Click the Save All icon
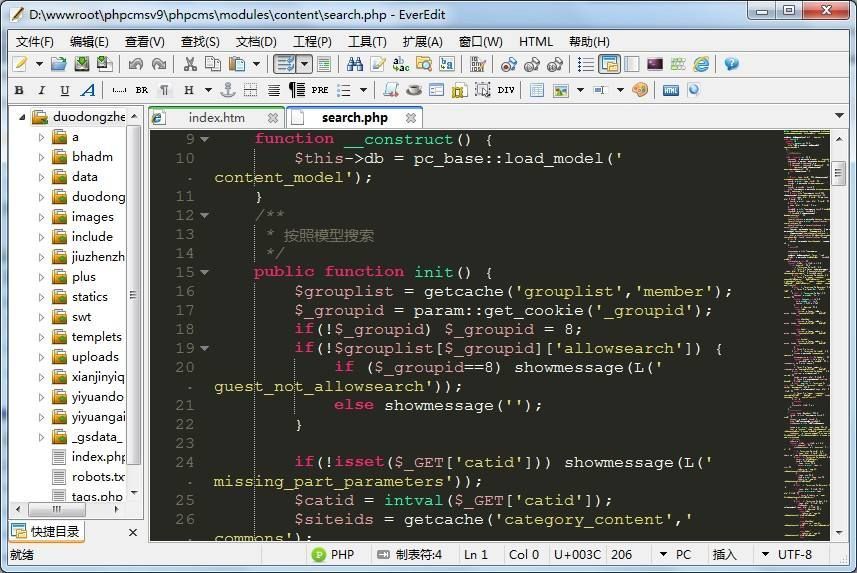Screen dimensions: 857x573 (x=104, y=65)
